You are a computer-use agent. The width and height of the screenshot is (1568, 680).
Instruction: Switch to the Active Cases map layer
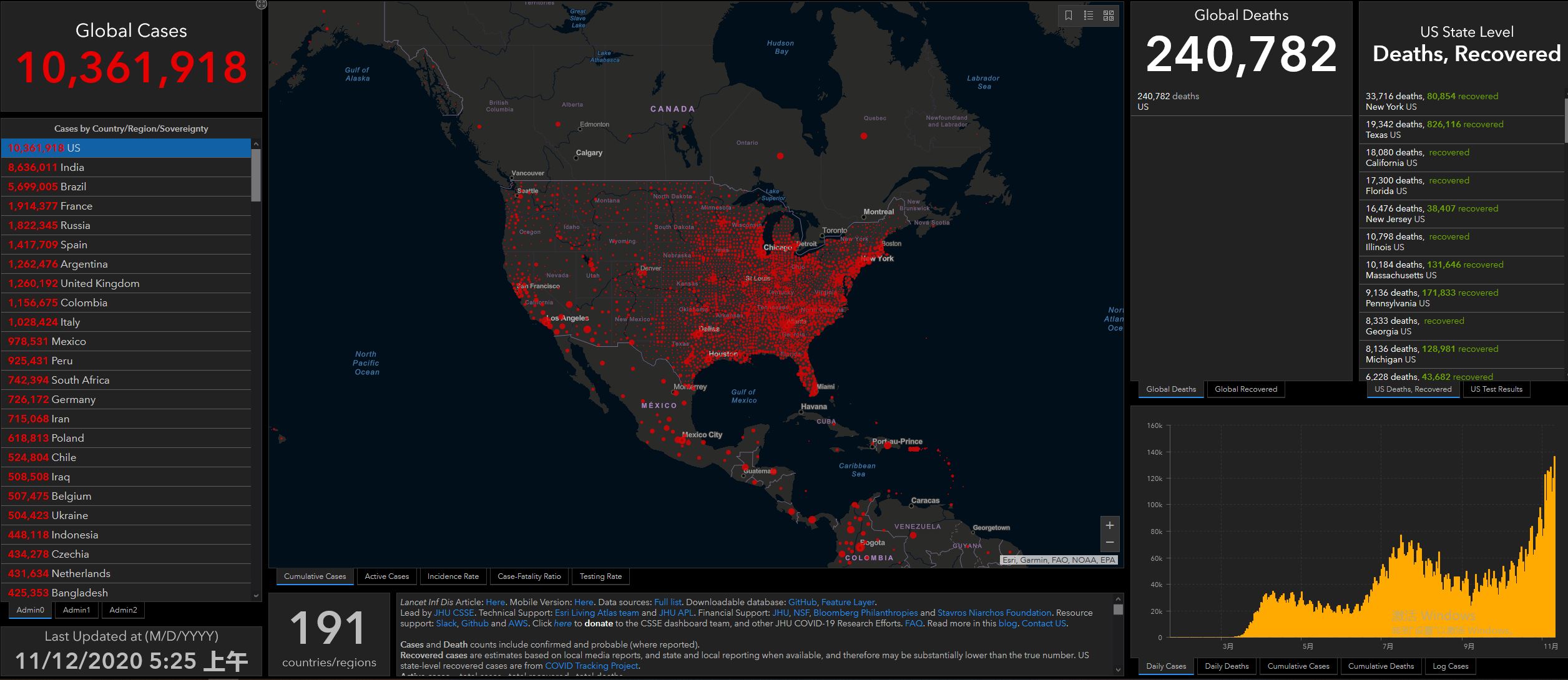coord(386,576)
